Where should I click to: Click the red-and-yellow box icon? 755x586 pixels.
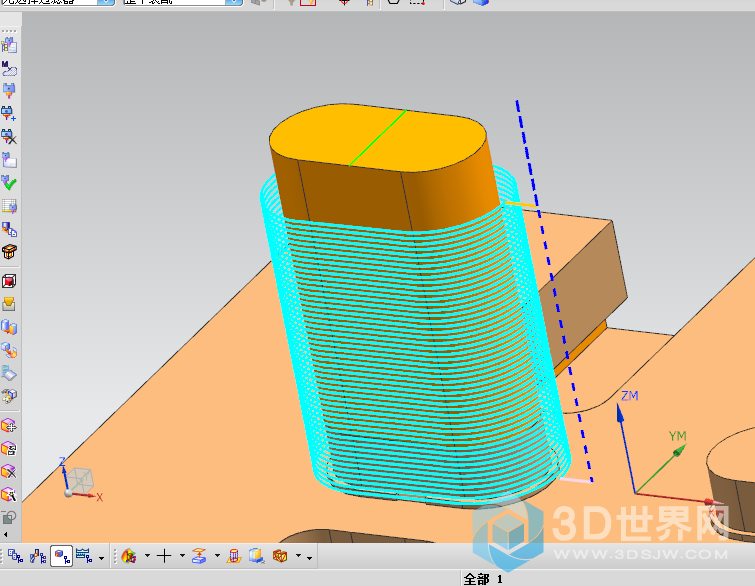[x=9, y=251]
